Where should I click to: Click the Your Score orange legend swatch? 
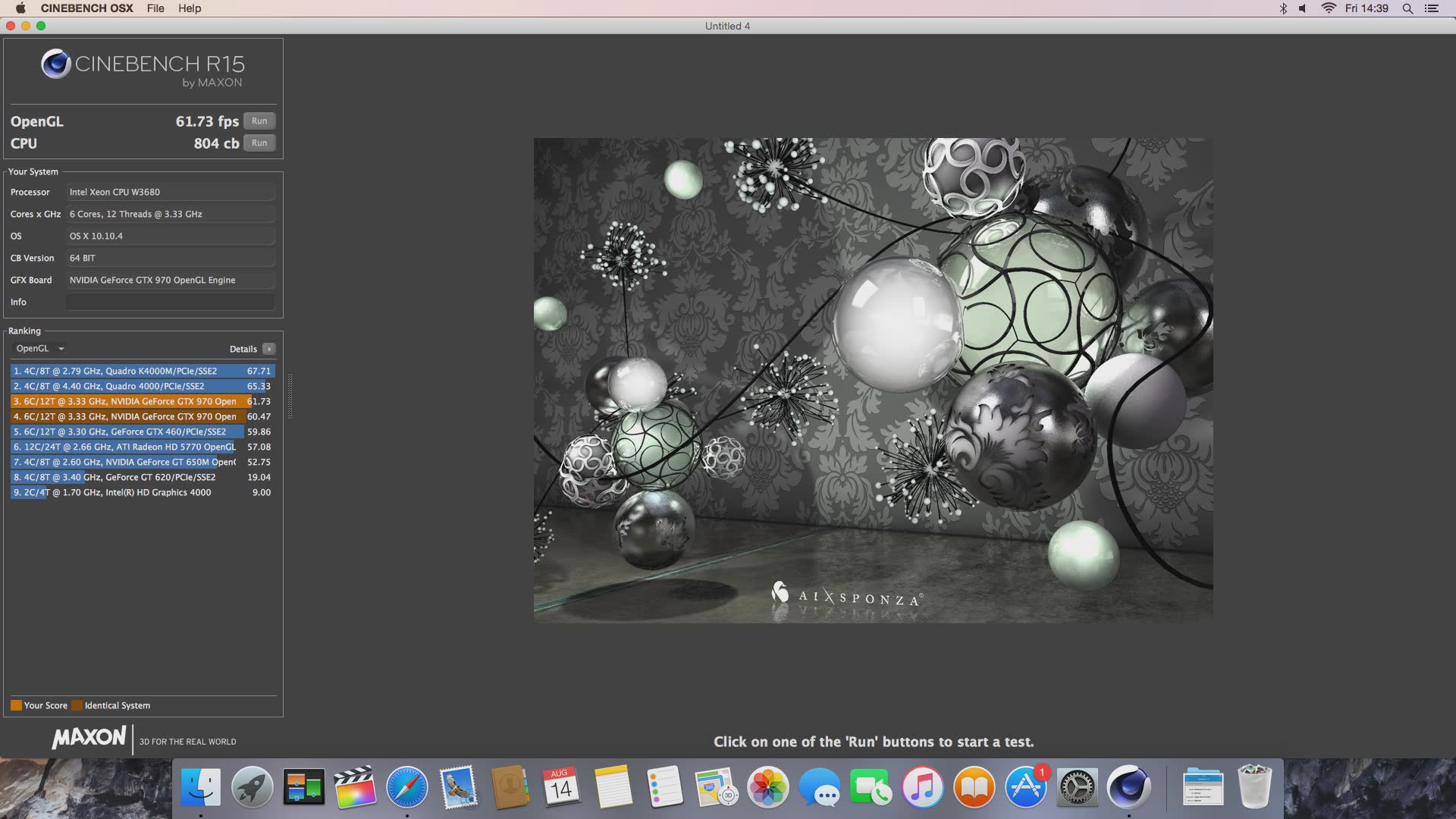[16, 705]
